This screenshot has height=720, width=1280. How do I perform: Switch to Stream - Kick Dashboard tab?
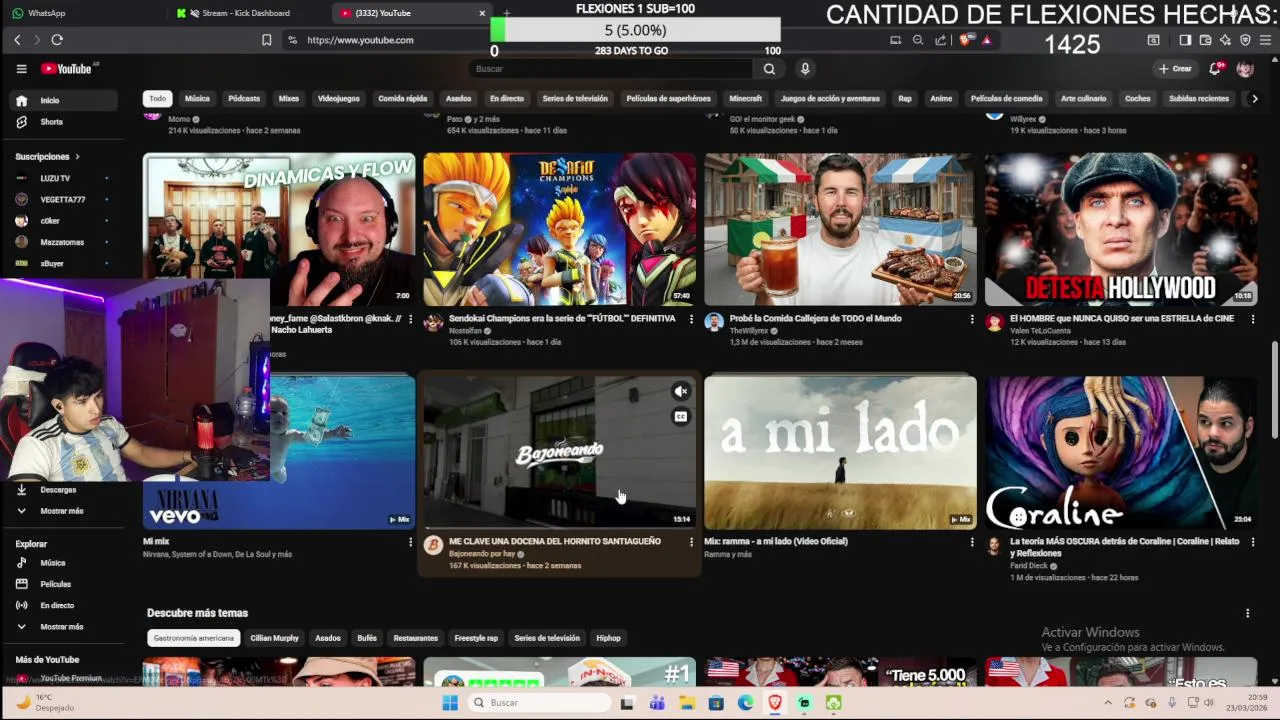click(250, 13)
